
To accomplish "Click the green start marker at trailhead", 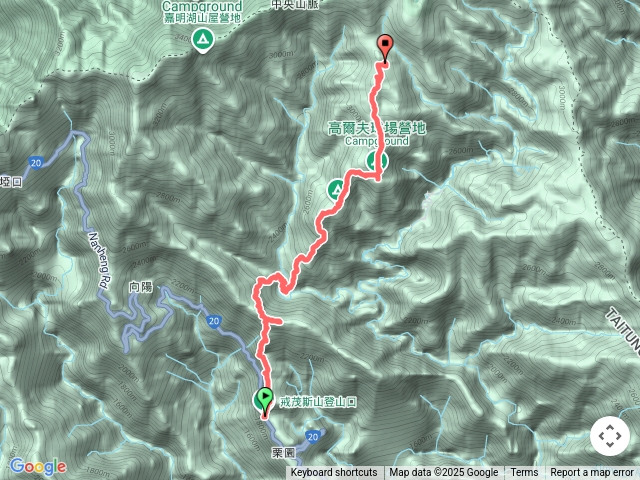I will pyautogui.click(x=264, y=400).
